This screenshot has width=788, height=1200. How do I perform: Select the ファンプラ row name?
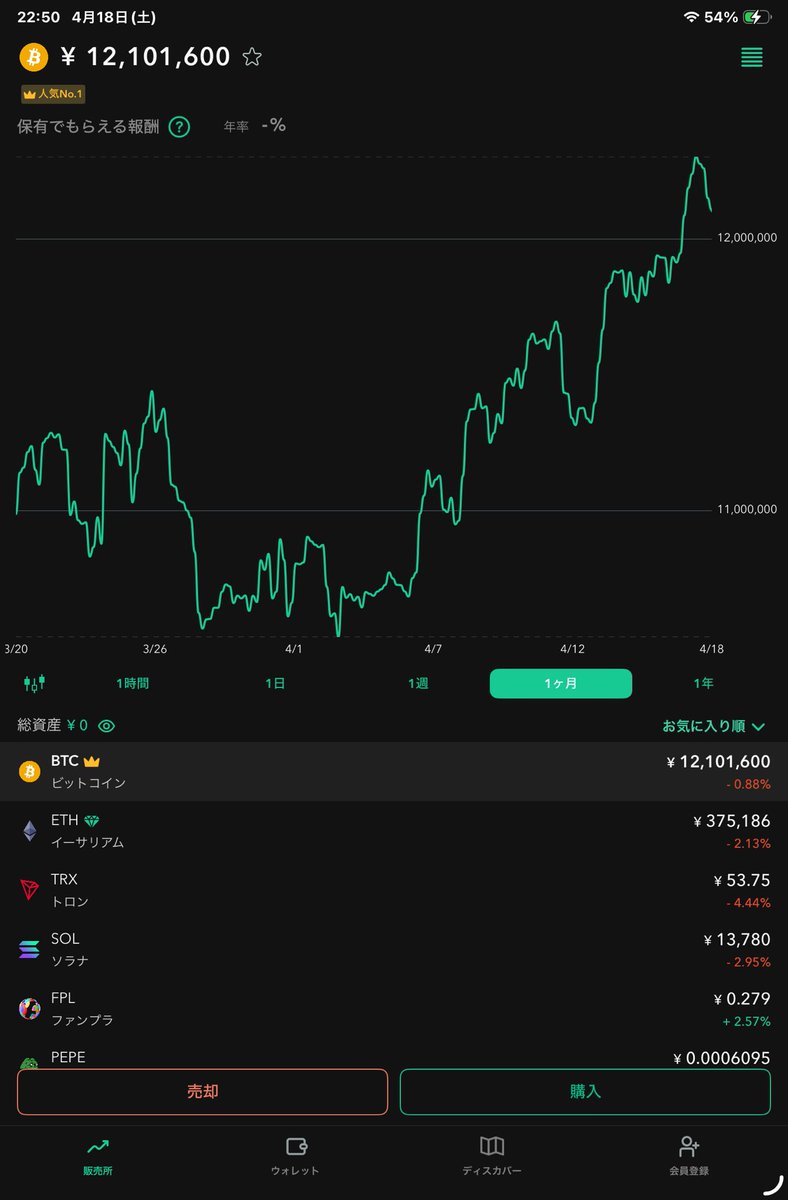coord(82,1020)
